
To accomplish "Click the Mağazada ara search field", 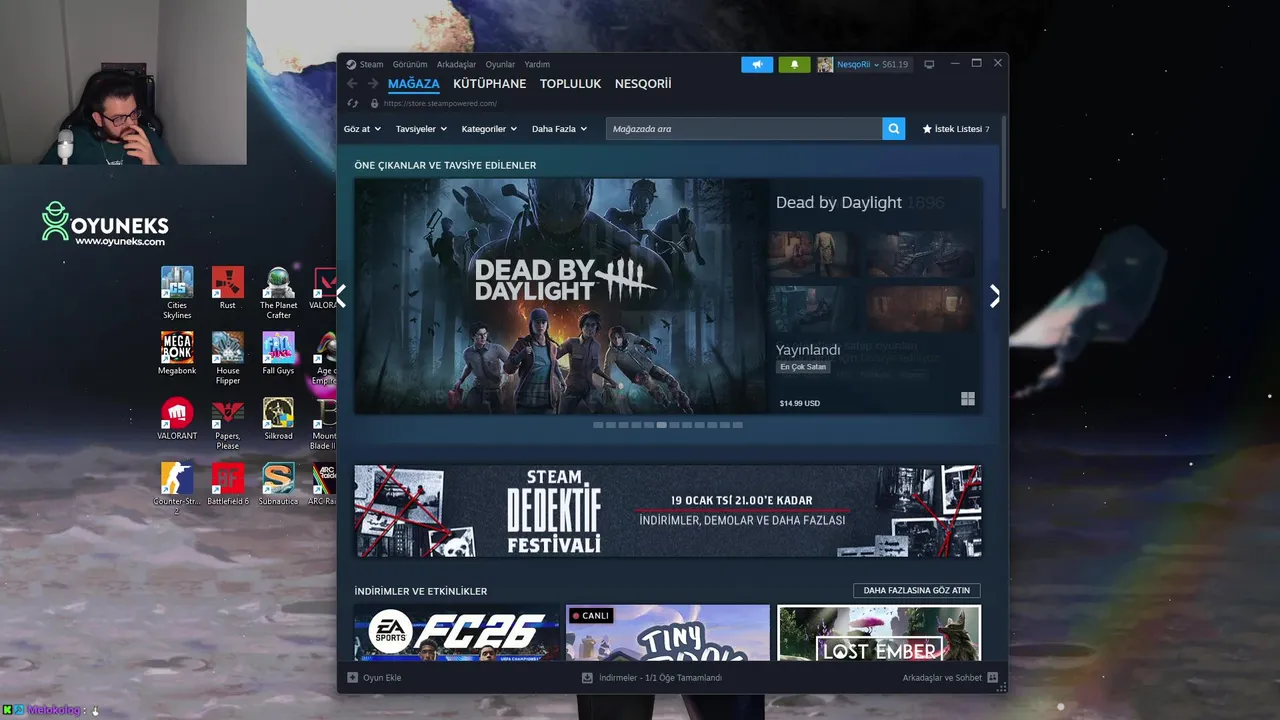I will pyautogui.click(x=744, y=129).
